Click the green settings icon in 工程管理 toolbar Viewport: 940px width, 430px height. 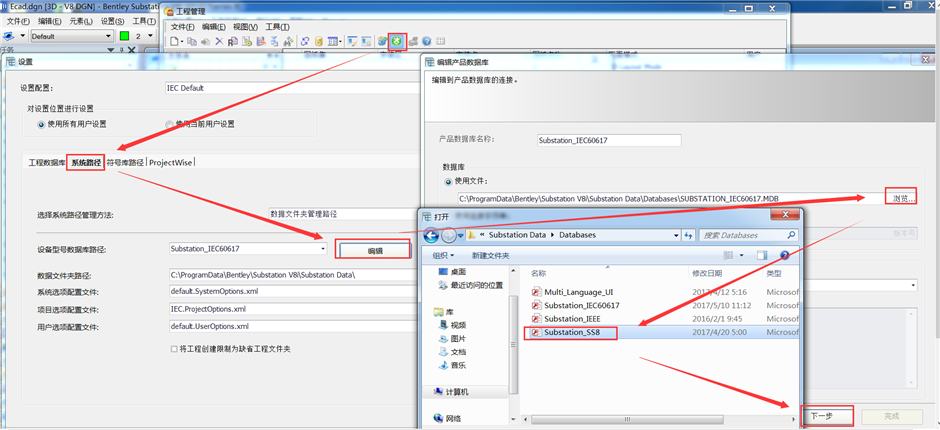point(397,41)
